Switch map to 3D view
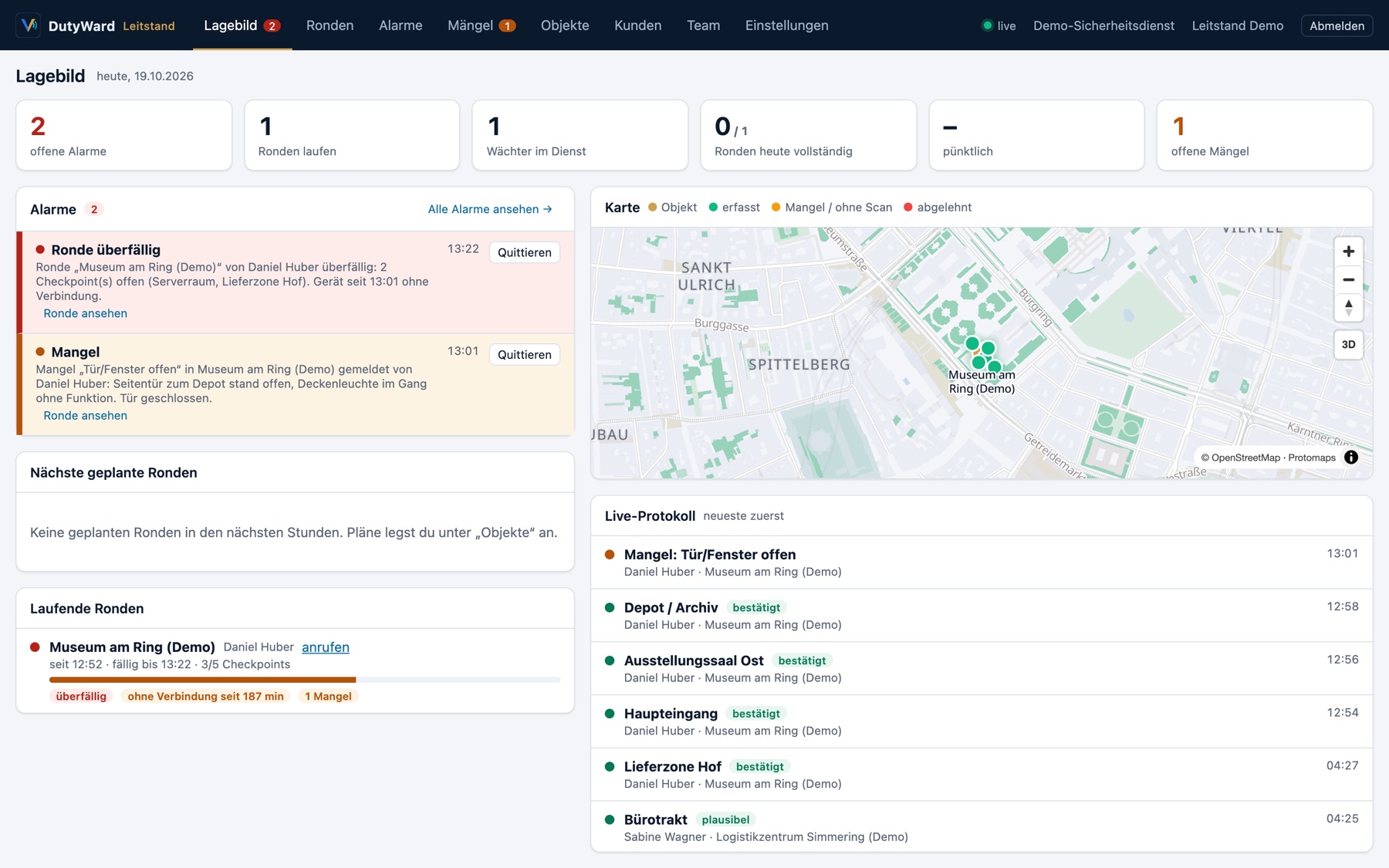The height and width of the screenshot is (868, 1389). point(1348,345)
